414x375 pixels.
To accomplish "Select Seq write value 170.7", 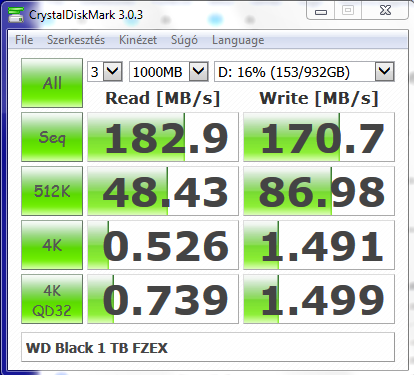I will pos(319,137).
